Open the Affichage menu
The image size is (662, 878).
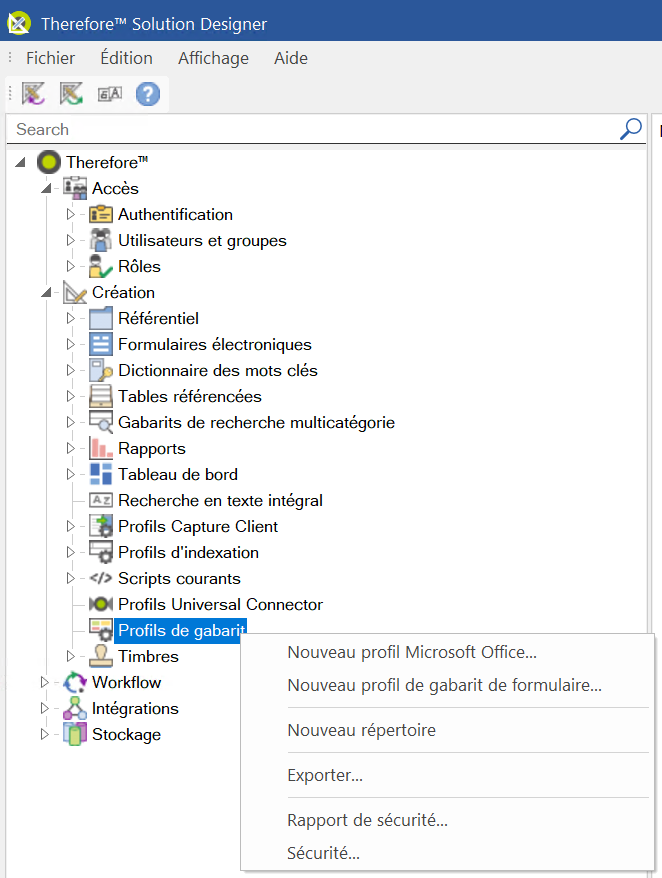point(213,58)
